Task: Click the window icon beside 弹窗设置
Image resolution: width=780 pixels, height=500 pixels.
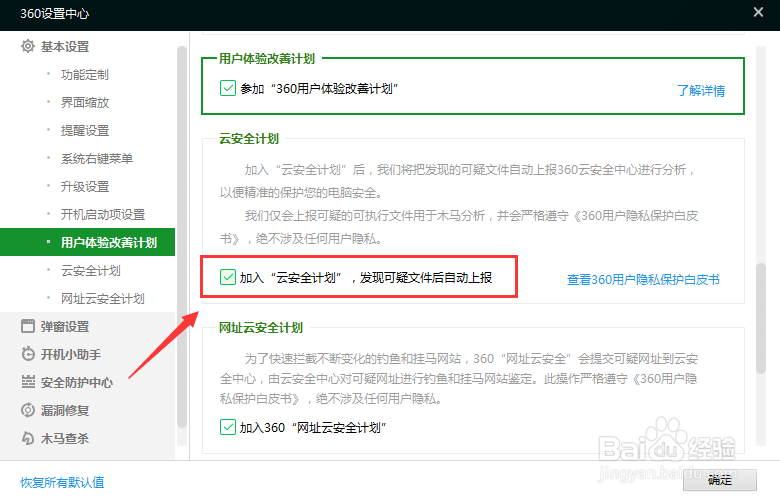Action: [28, 326]
